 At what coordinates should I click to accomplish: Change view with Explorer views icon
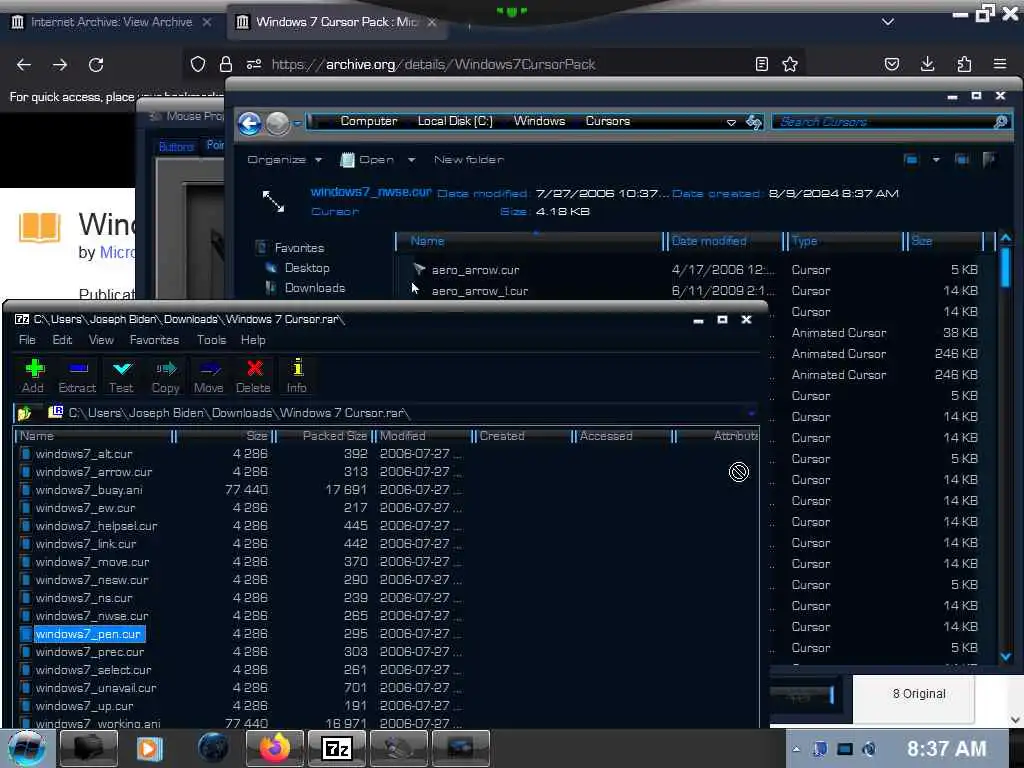click(910, 159)
